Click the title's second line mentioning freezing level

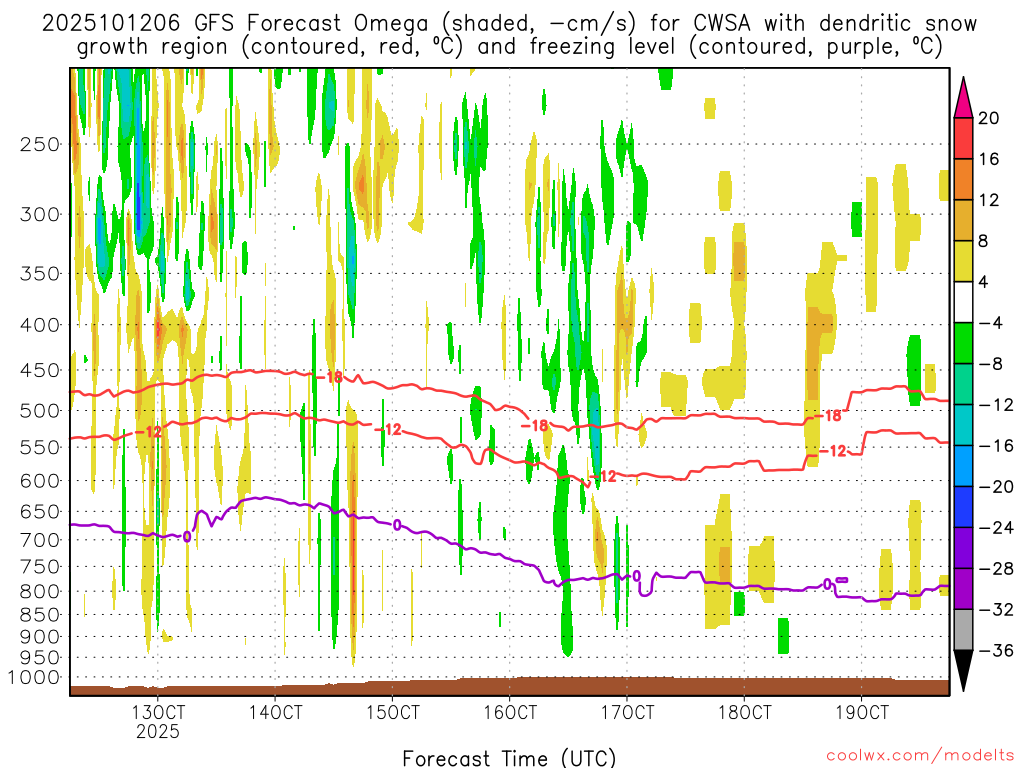click(509, 47)
